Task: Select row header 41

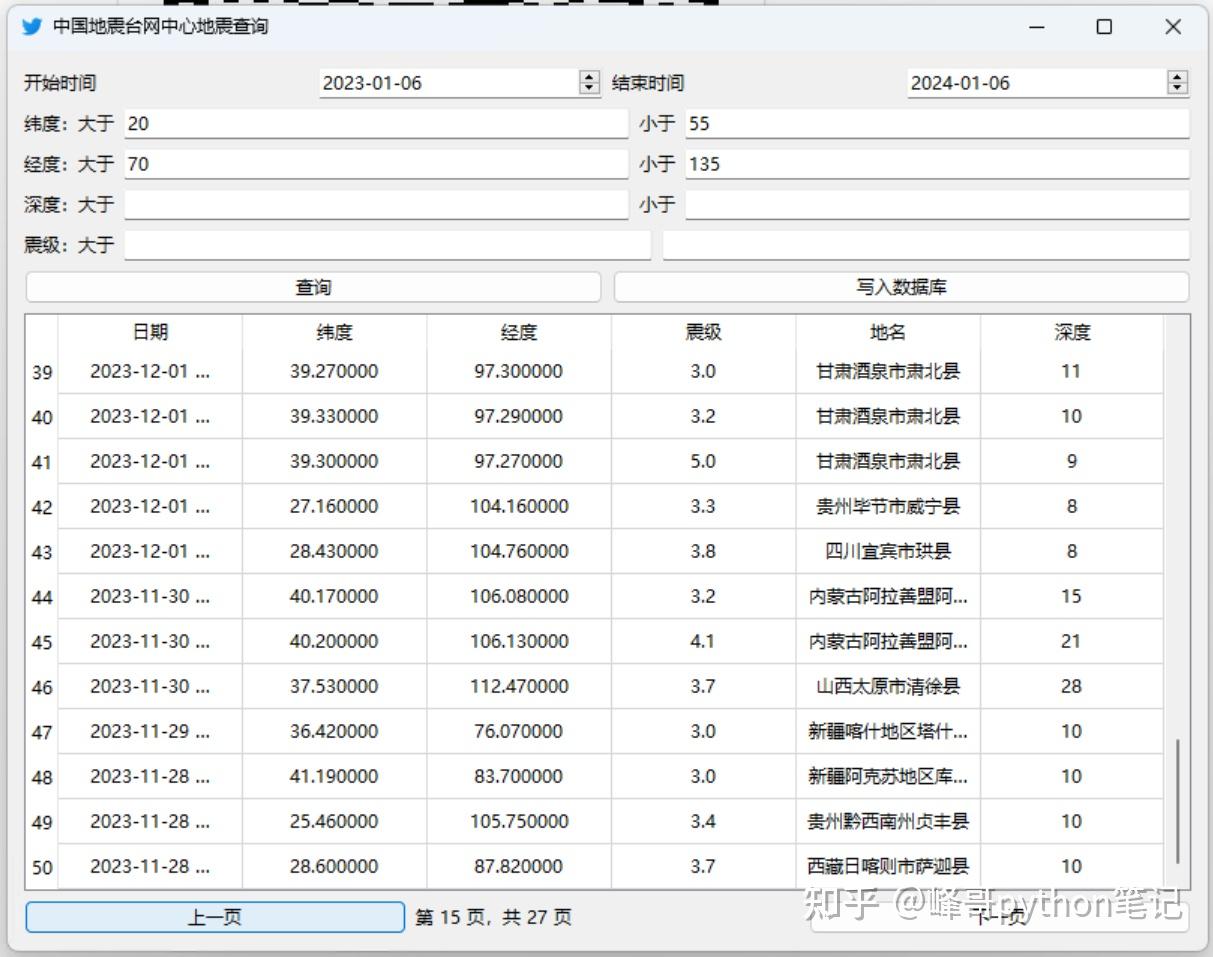Action: 42,462
